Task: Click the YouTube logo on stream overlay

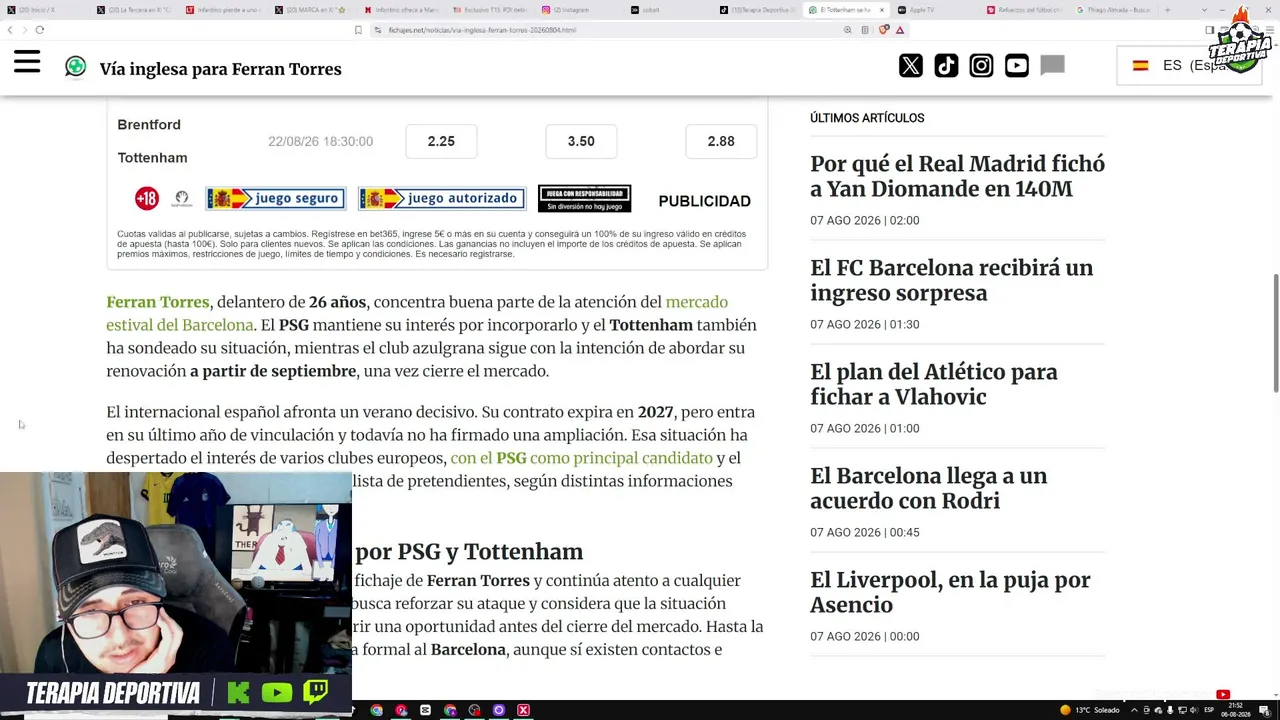Action: pyautogui.click(x=276, y=693)
